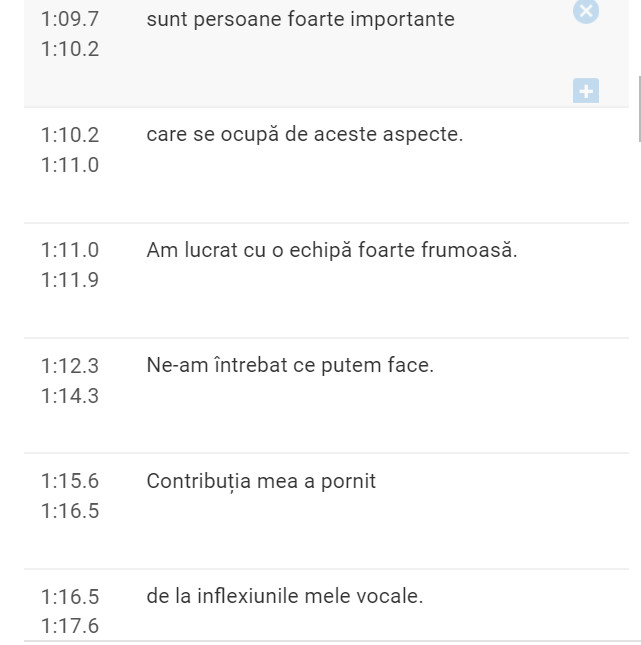This screenshot has width=641, height=645.
Task: Click the 1:11.9 end timestamp
Action: (x=70, y=280)
